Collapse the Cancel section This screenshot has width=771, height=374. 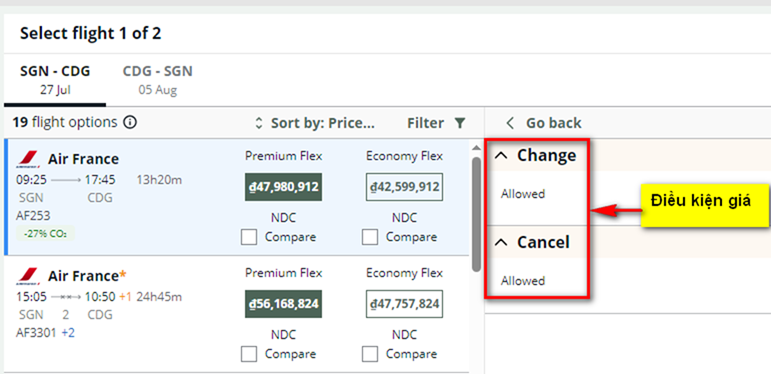click(x=501, y=242)
